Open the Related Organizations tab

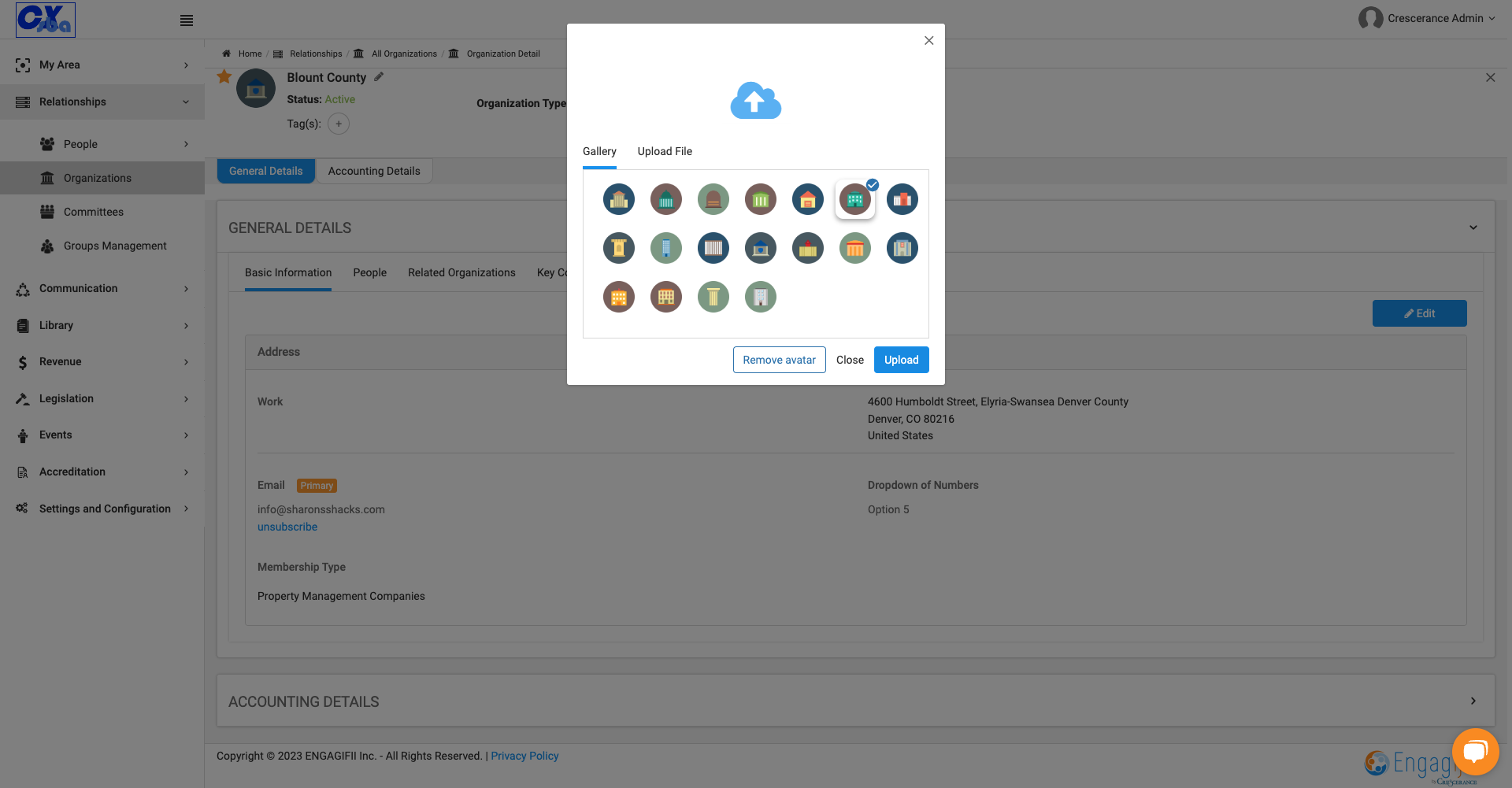(461, 272)
